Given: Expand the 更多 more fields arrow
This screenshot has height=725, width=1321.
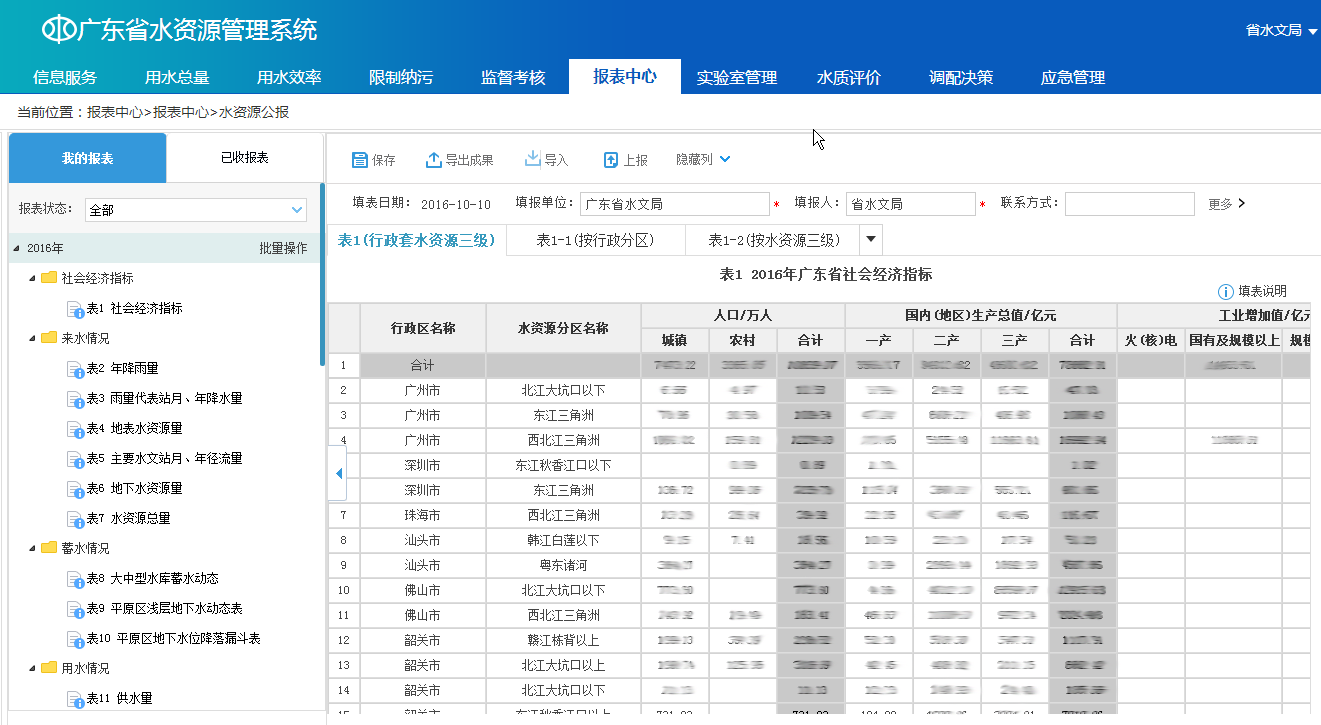Looking at the screenshot, I should 1242,204.
